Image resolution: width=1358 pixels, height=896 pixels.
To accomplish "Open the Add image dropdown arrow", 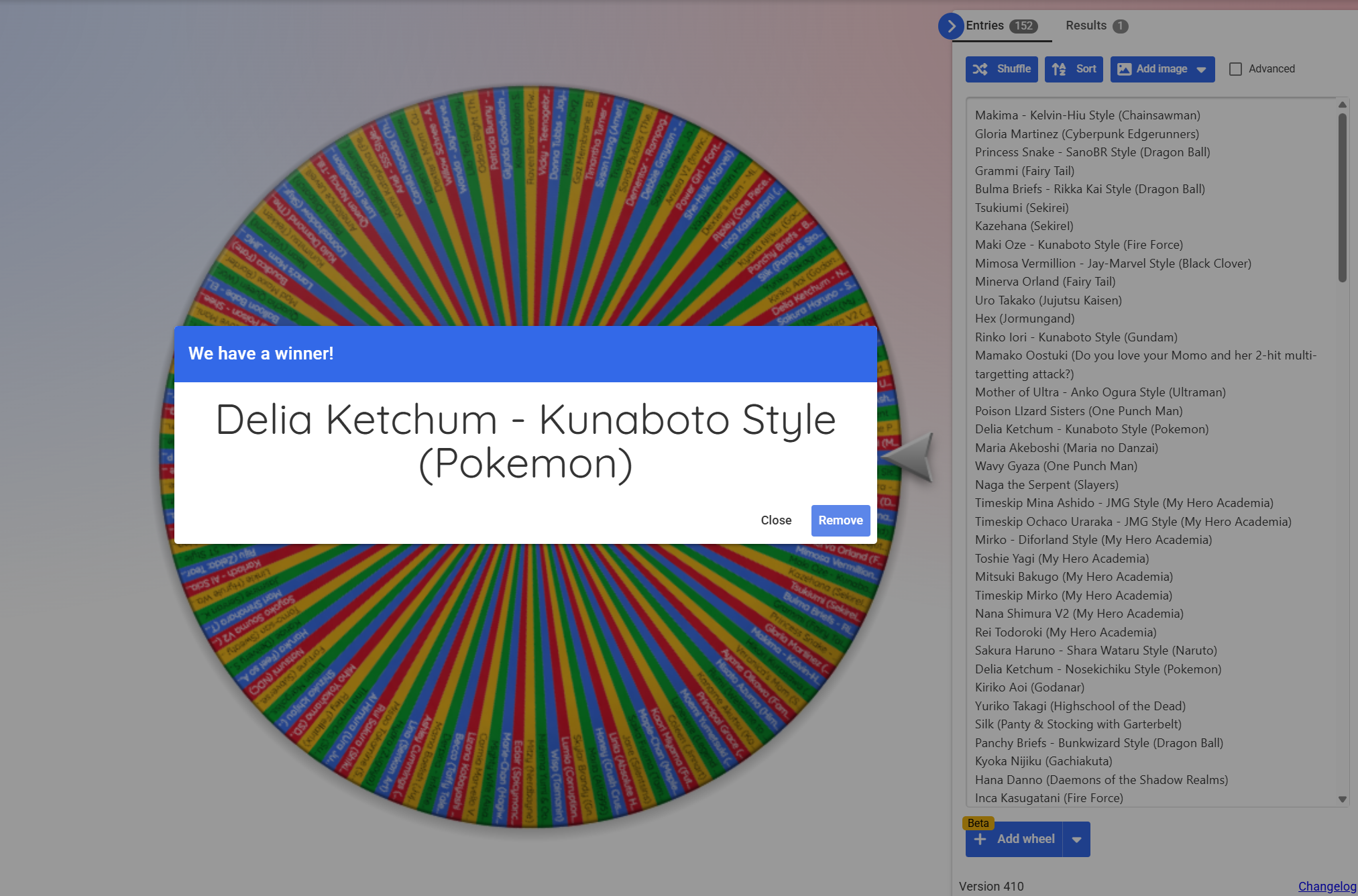I will coord(1201,70).
